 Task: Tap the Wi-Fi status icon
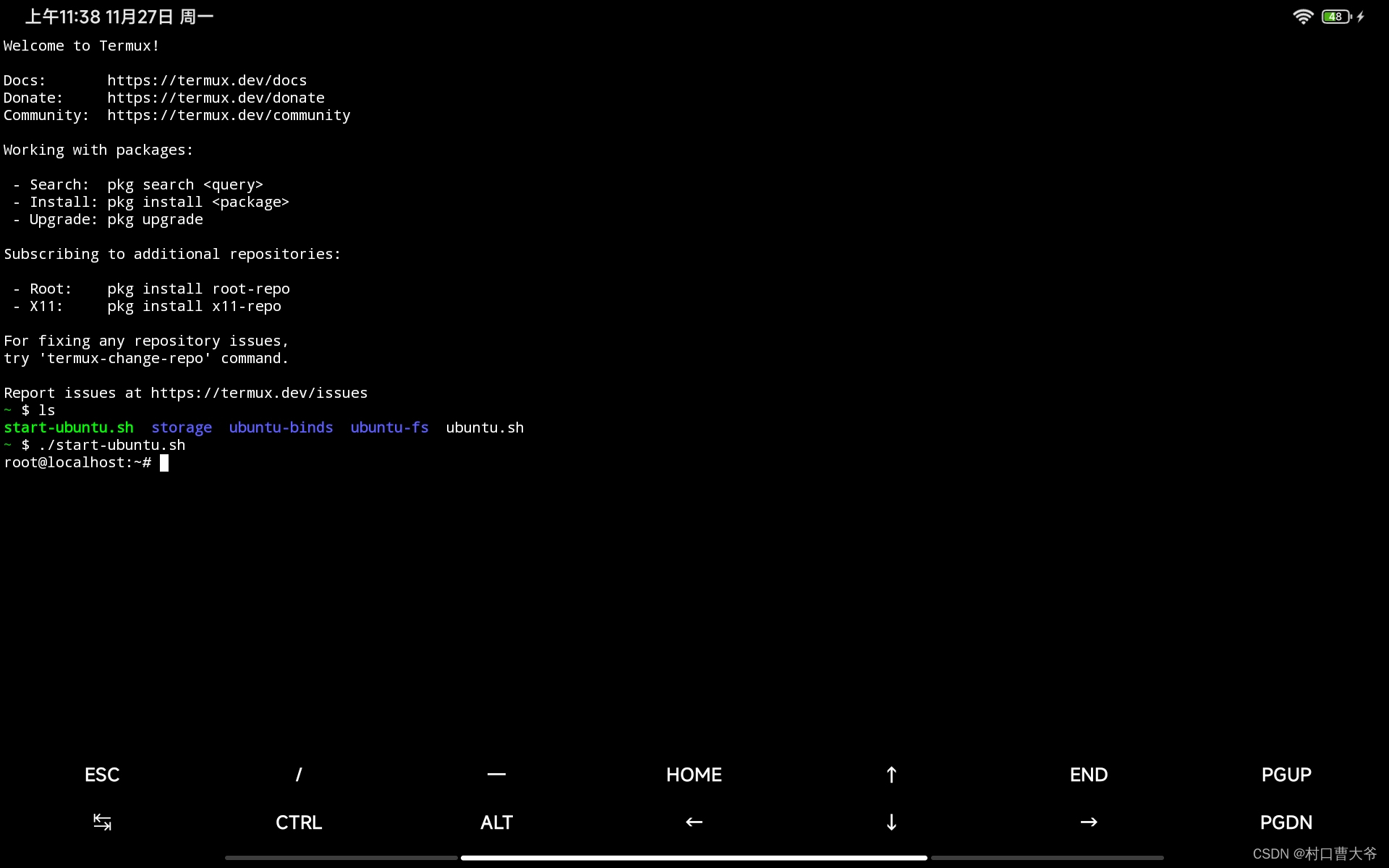[x=1302, y=16]
